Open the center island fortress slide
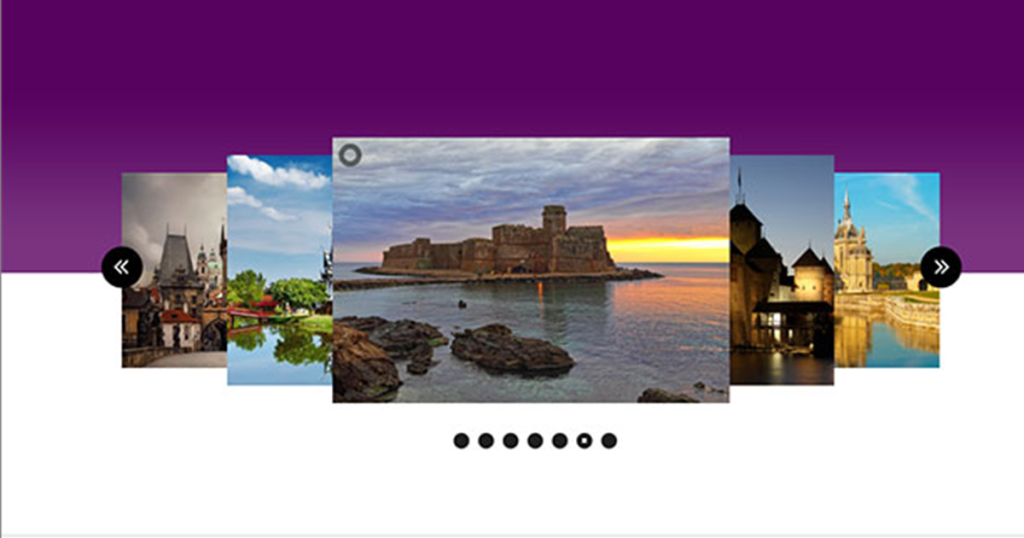Image resolution: width=1024 pixels, height=538 pixels. tap(531, 270)
